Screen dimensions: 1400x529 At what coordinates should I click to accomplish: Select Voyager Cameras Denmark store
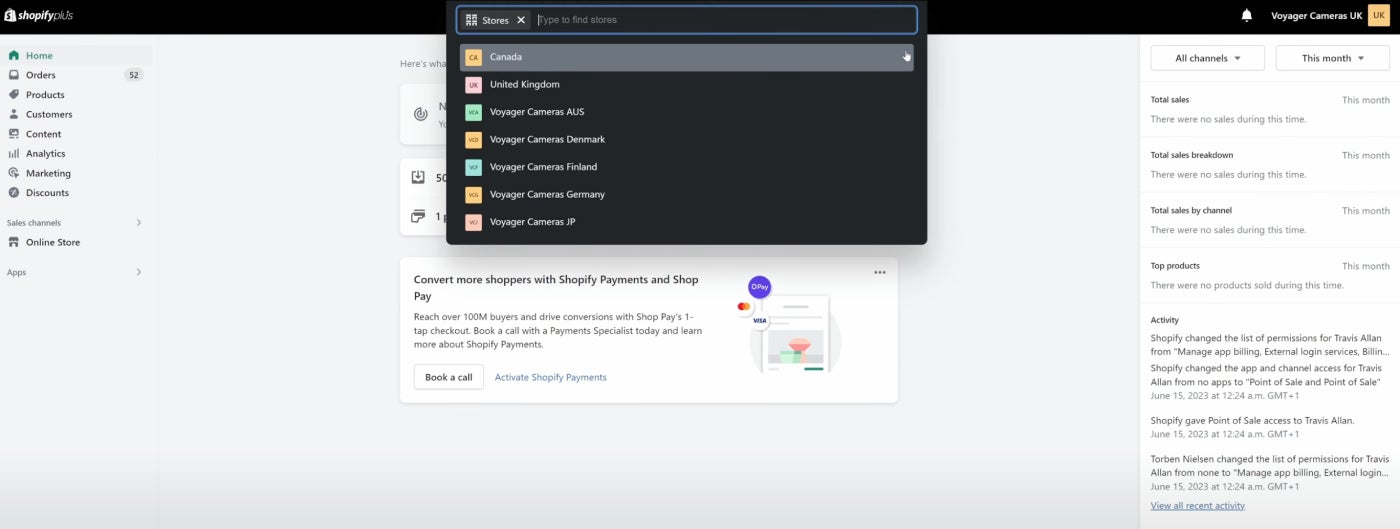coord(686,140)
